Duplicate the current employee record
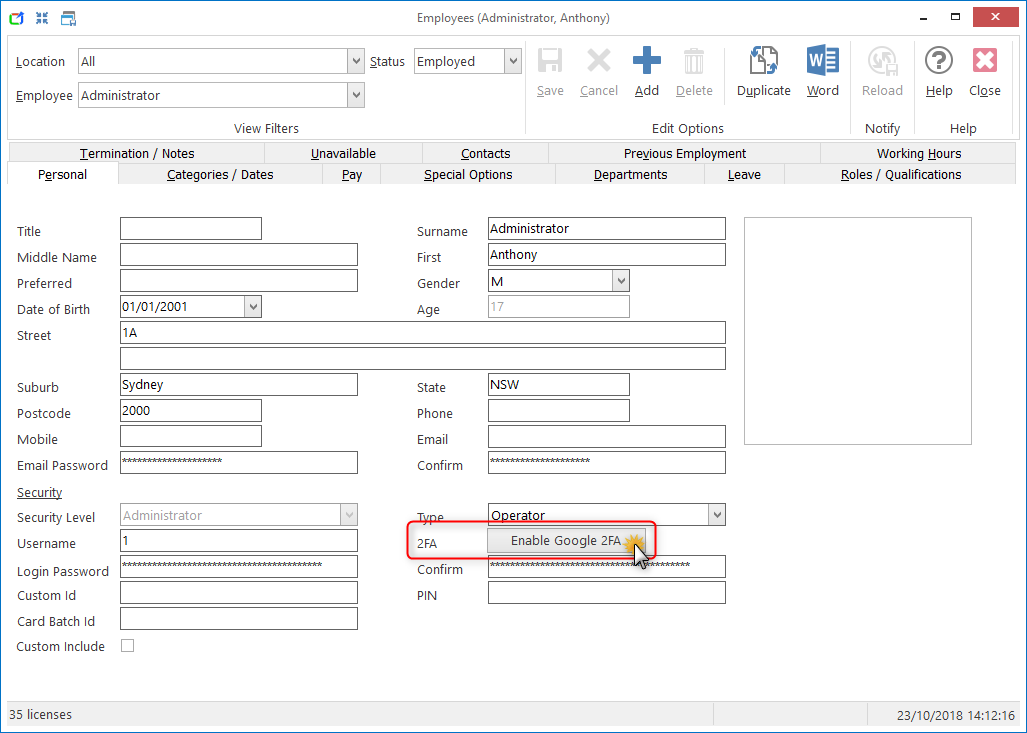Image resolution: width=1027 pixels, height=733 pixels. point(763,61)
